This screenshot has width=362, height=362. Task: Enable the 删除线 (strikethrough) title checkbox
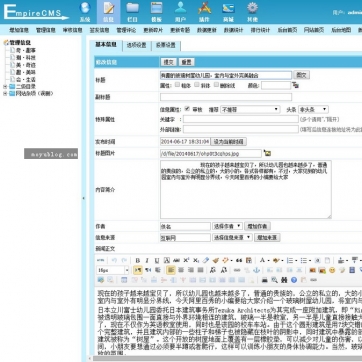point(216,85)
